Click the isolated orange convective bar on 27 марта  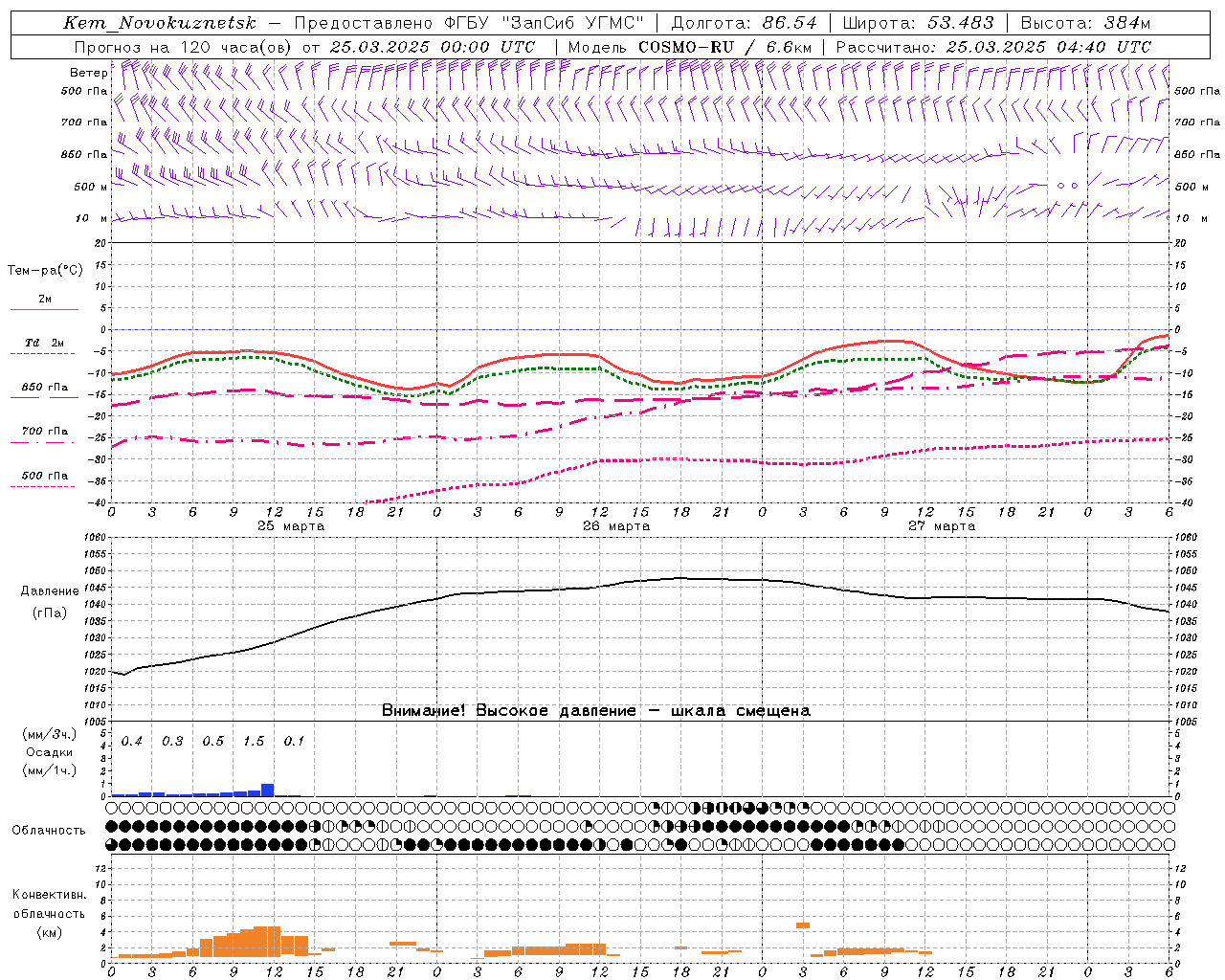[x=803, y=925]
